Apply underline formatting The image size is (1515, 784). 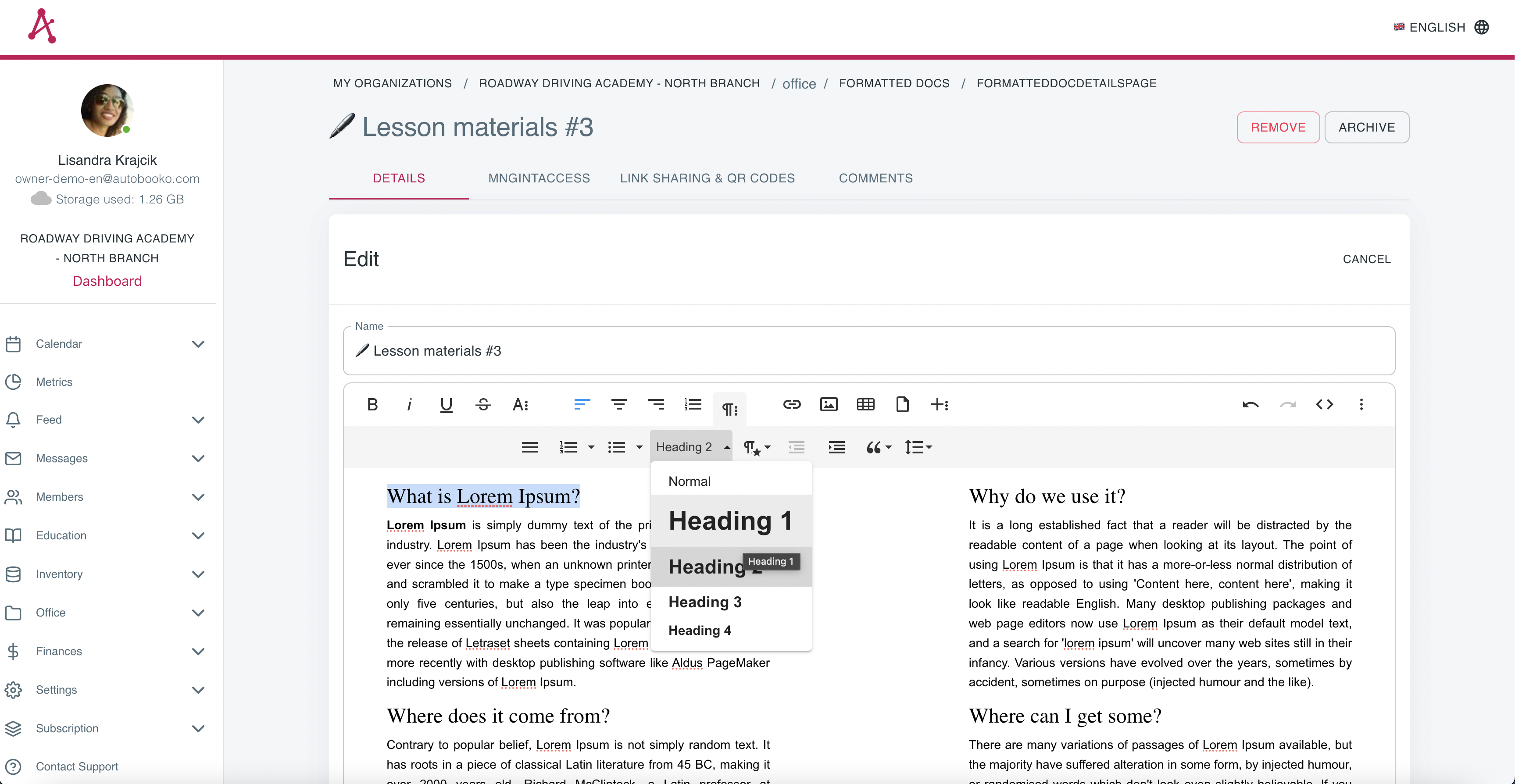tap(446, 404)
